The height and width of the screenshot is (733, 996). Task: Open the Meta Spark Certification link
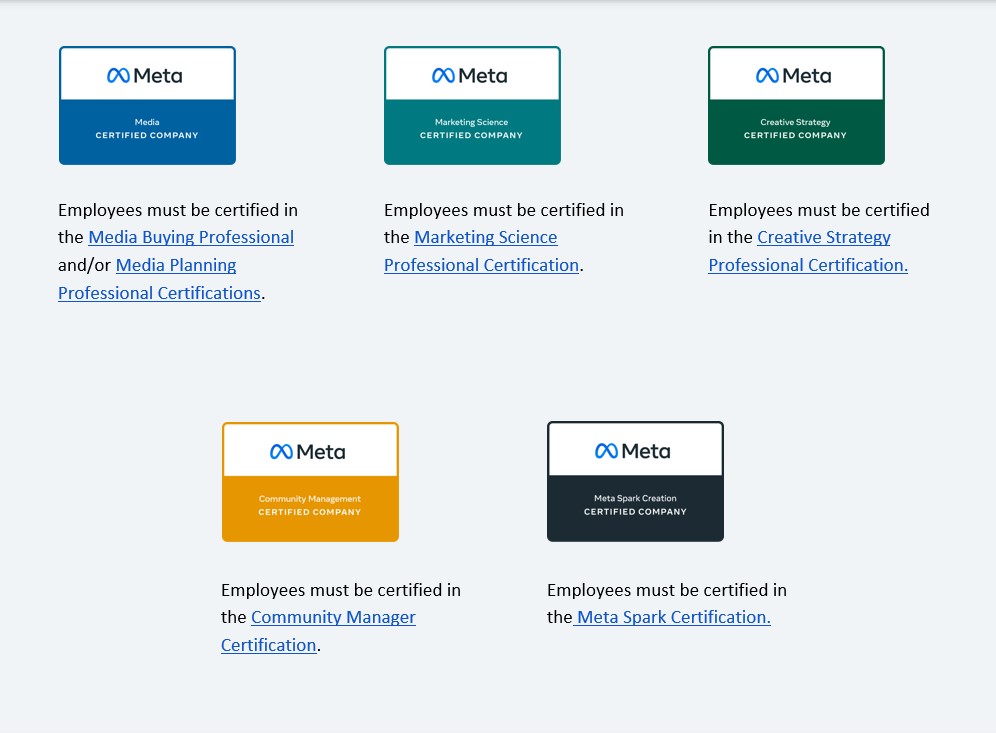(x=672, y=617)
